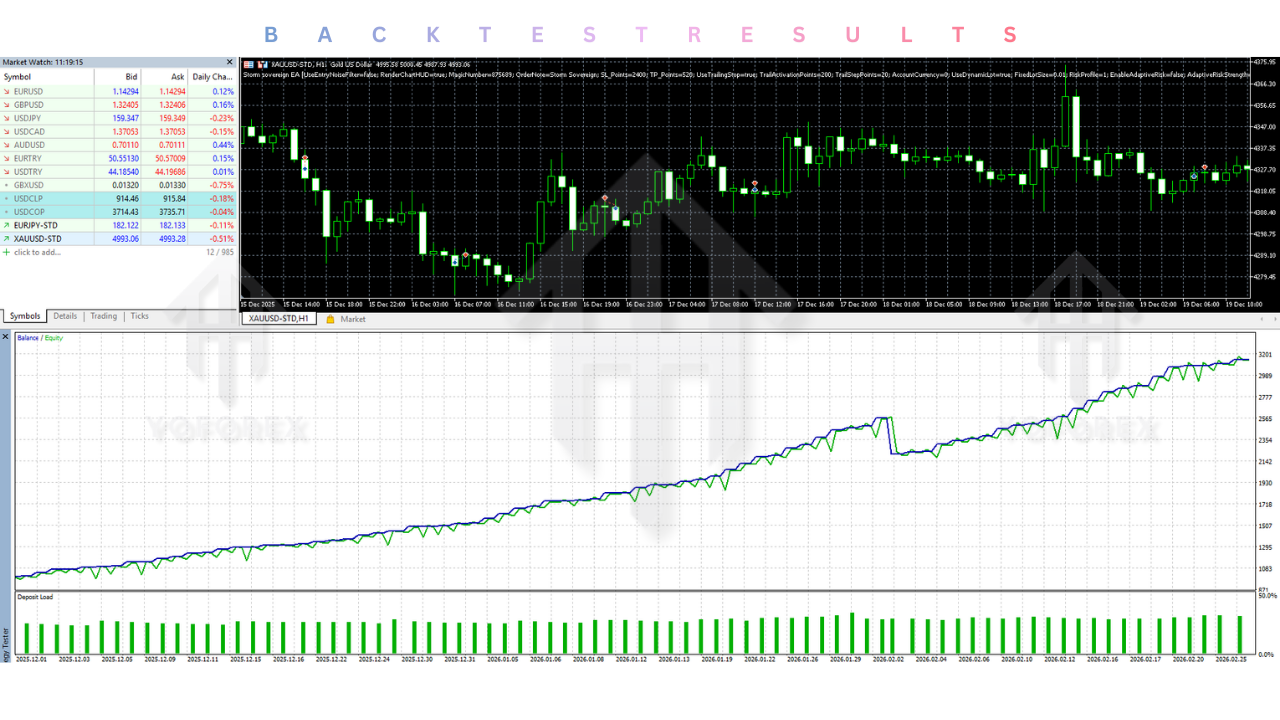Click the green up-trend arrow beside XAUUSD-STD
Screen dimensions: 1280x720
(6, 239)
